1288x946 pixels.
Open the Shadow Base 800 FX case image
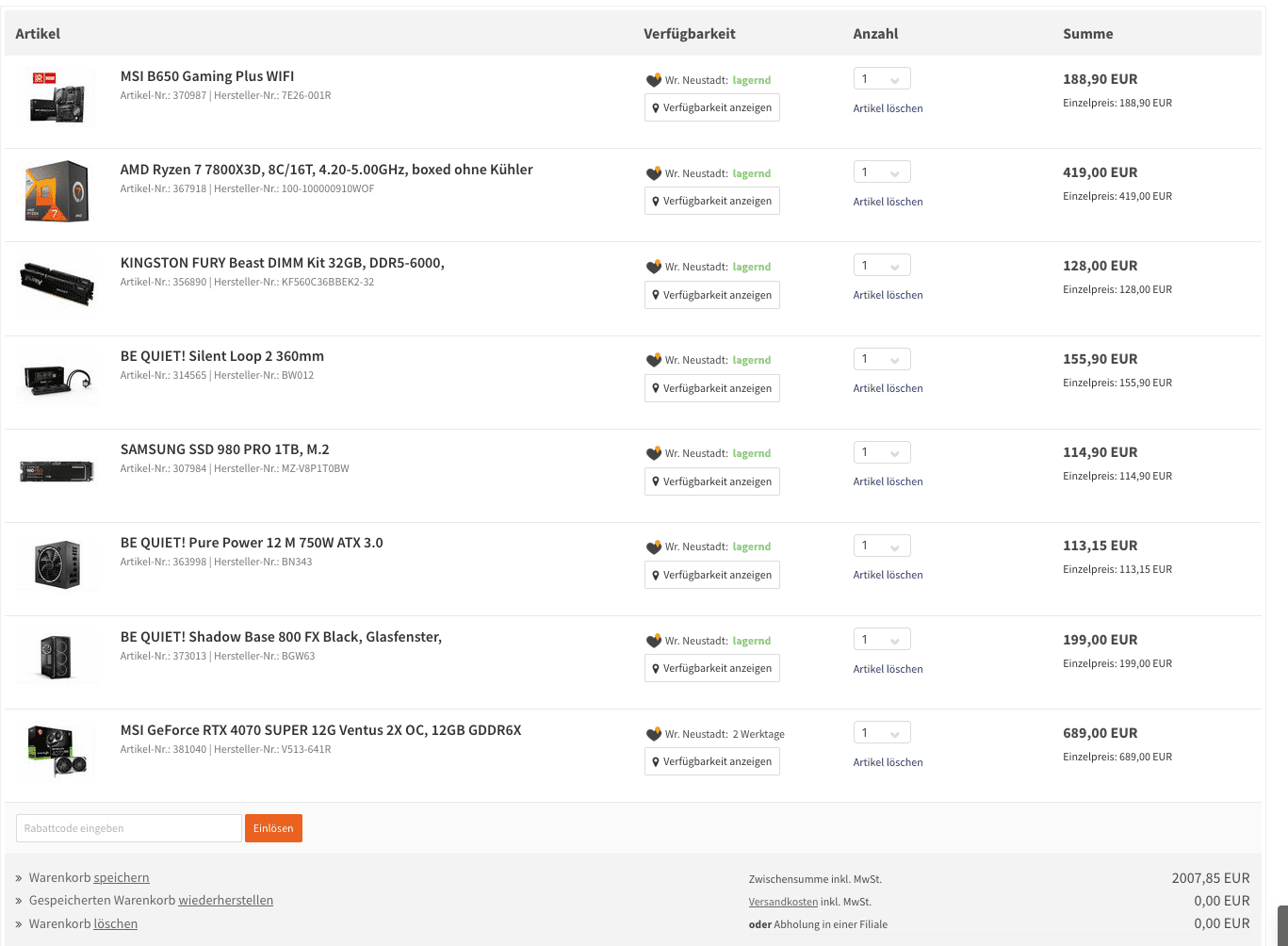coord(57,657)
